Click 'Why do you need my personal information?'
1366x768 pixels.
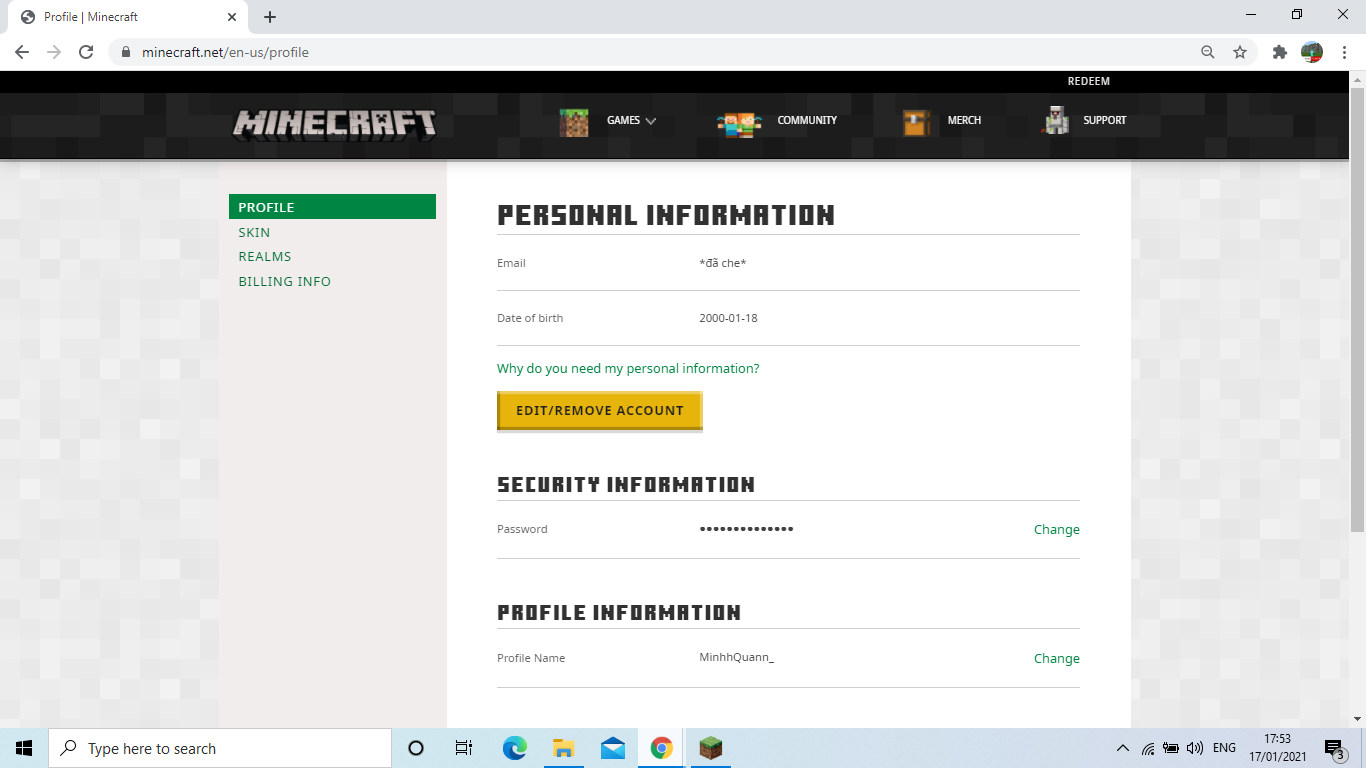point(628,368)
